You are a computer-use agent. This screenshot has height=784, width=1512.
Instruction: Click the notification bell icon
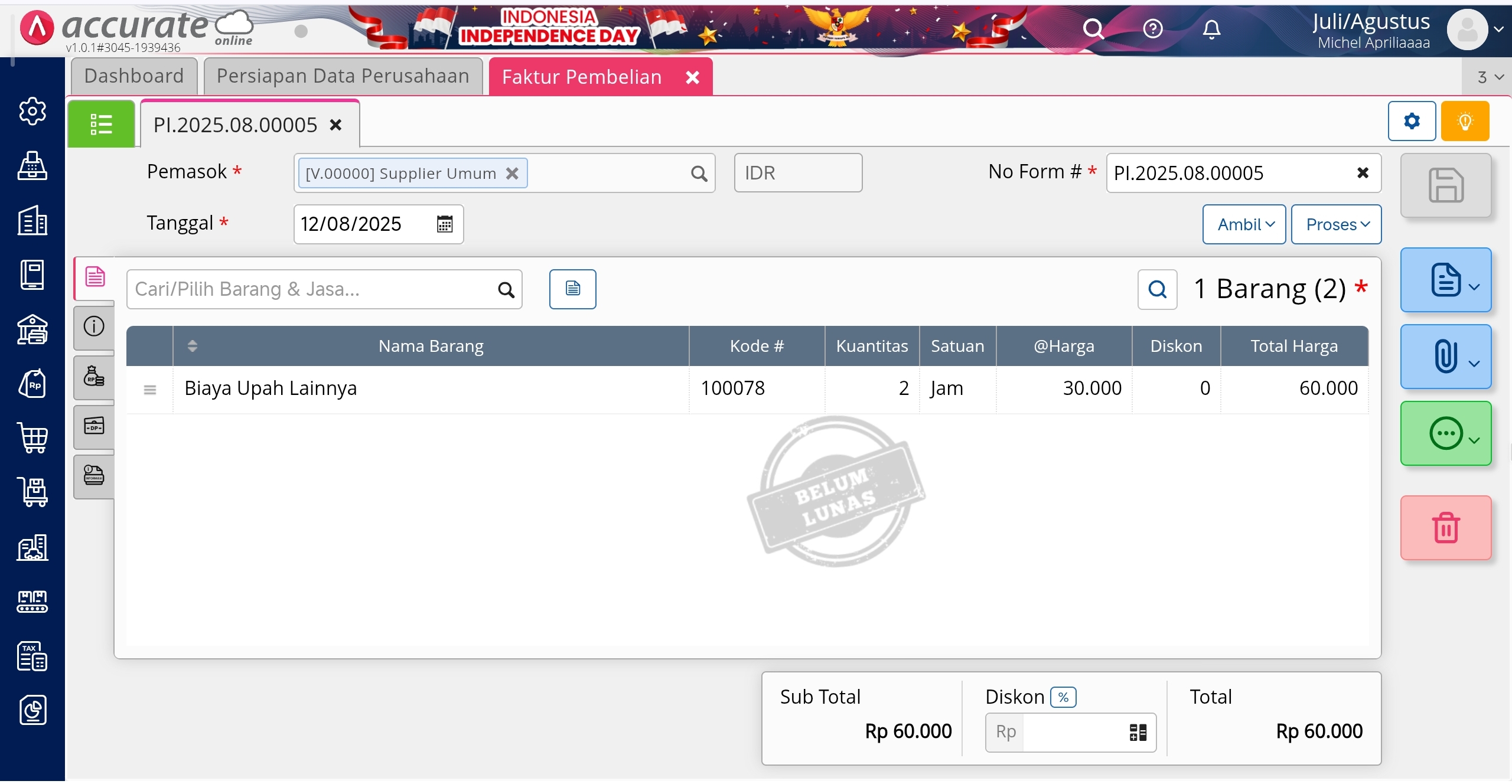1211,28
